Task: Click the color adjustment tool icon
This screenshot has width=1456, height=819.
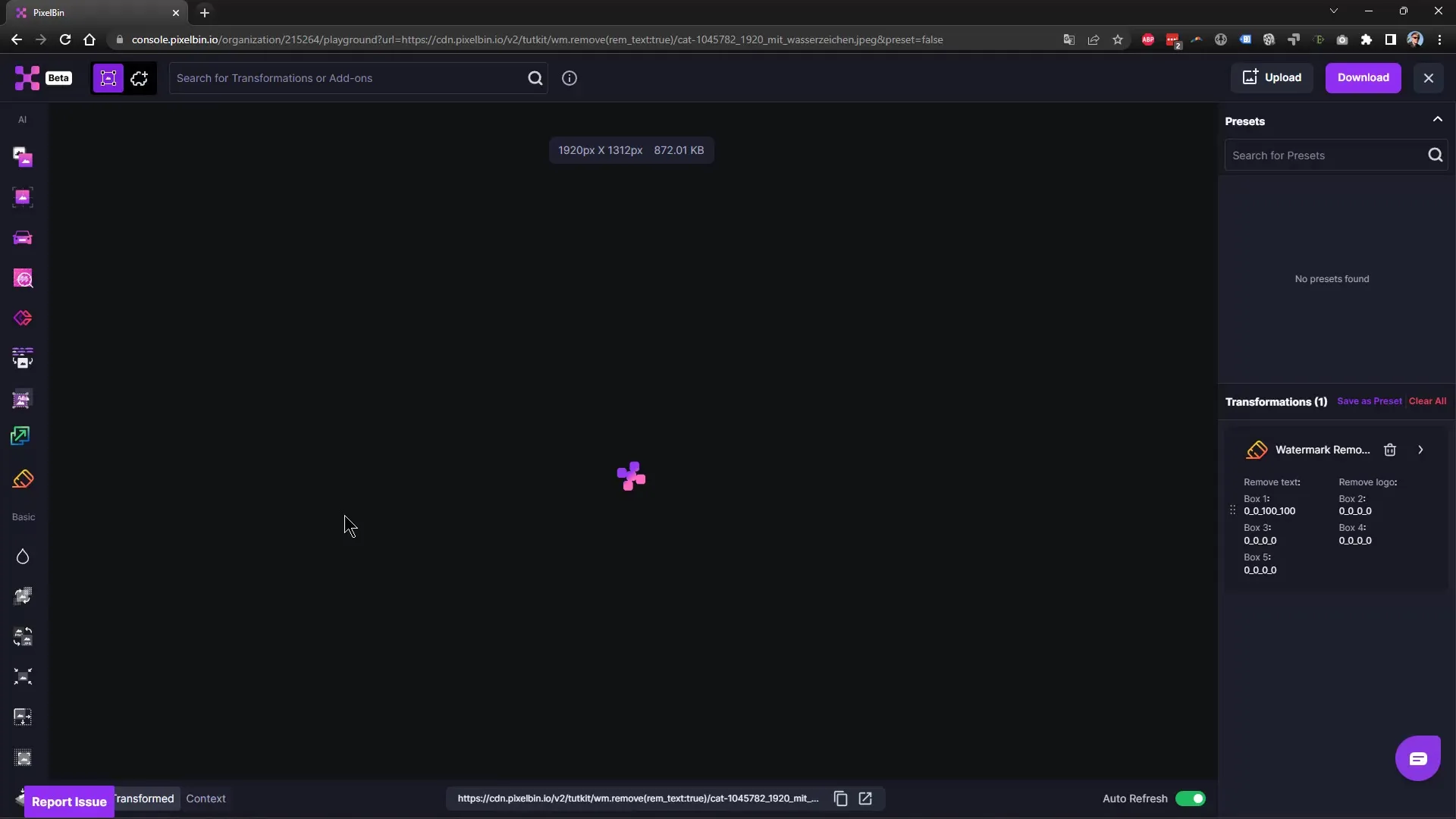Action: tap(22, 556)
